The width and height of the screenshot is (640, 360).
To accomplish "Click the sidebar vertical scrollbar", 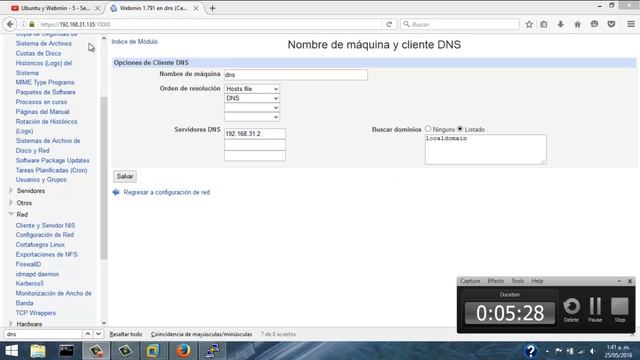I will (104, 178).
